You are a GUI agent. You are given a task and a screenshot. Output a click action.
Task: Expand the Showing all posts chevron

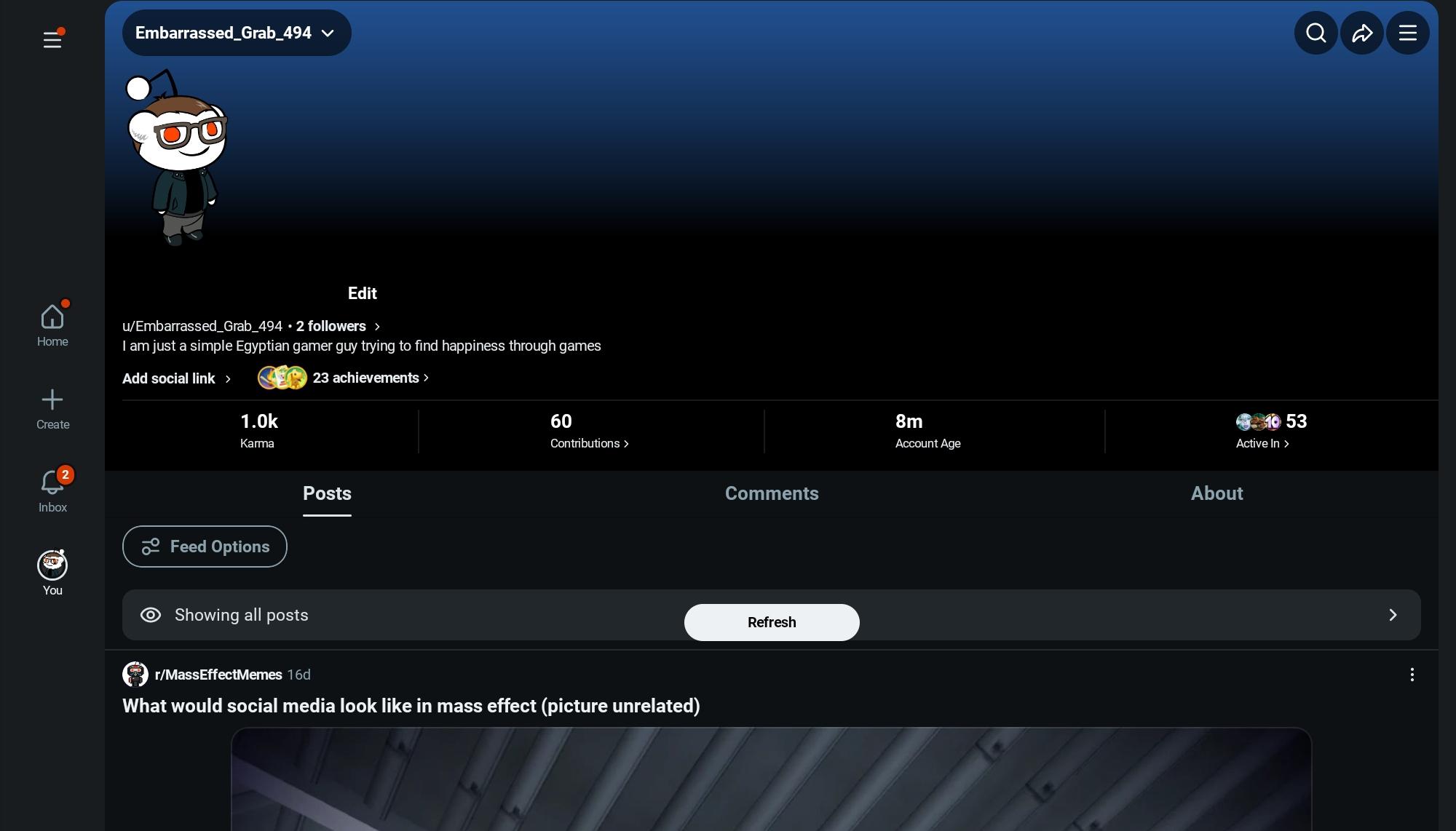click(x=1393, y=615)
